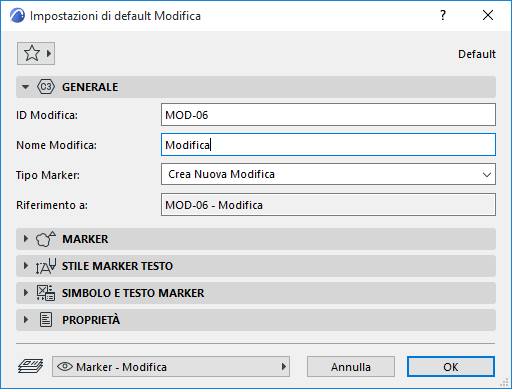The height and width of the screenshot is (389, 512).
Task: Click the layers stack icon at bottom
Action: coord(30,366)
